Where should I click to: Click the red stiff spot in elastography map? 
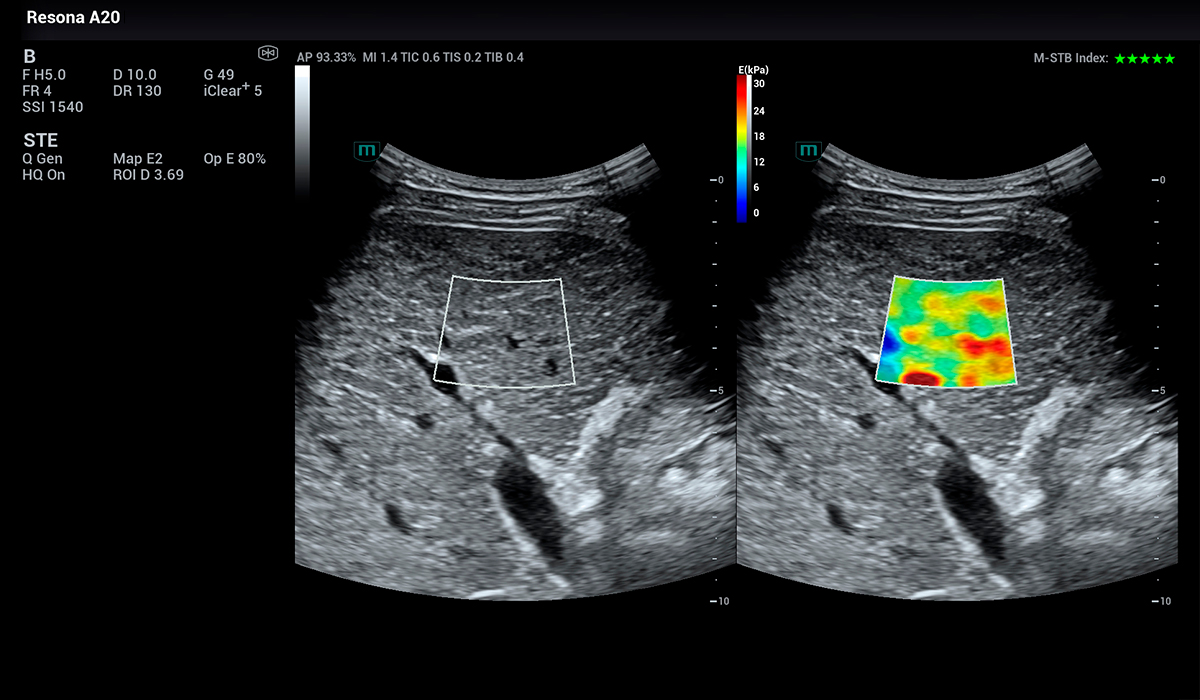coord(921,377)
